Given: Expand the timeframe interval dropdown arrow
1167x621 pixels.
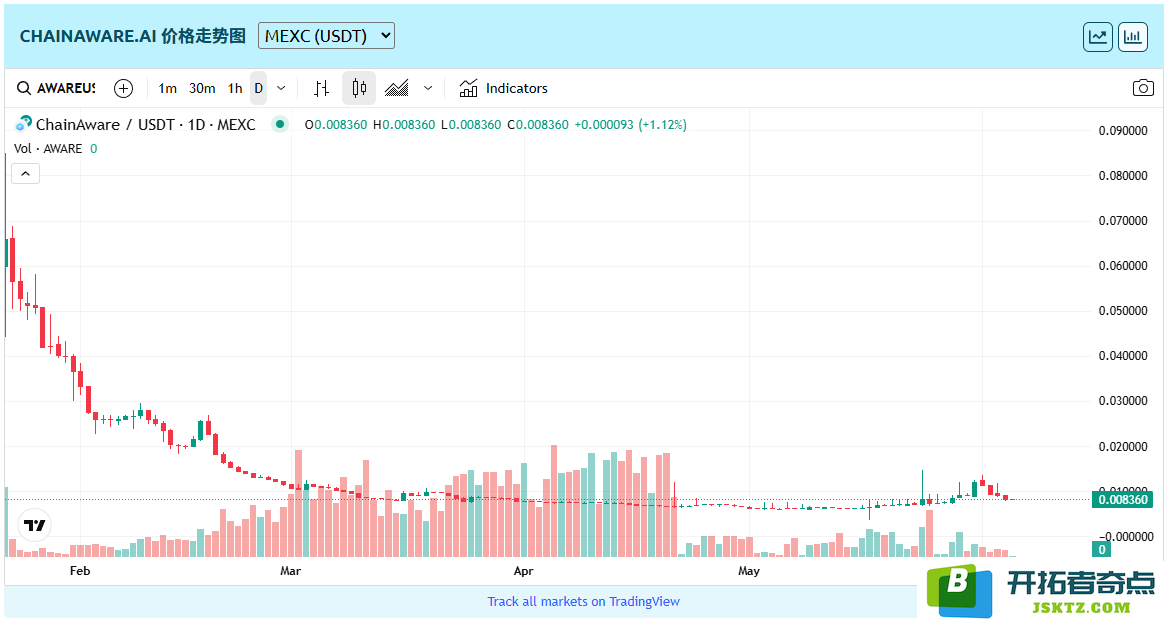Looking at the screenshot, I should [281, 89].
